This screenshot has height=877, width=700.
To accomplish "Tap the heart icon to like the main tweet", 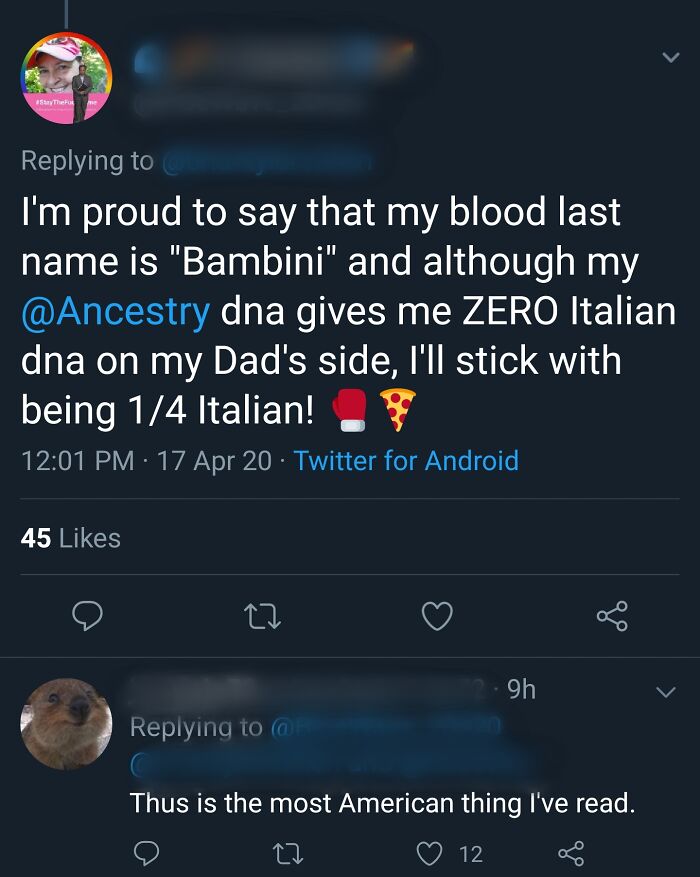I will [x=437, y=617].
